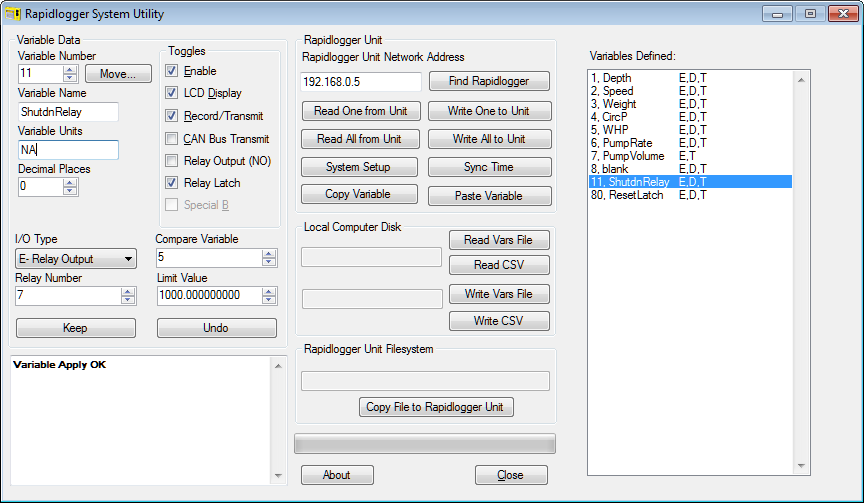Select '6, PumpRate' in variables list
The height and width of the screenshot is (503, 864).
690,143
